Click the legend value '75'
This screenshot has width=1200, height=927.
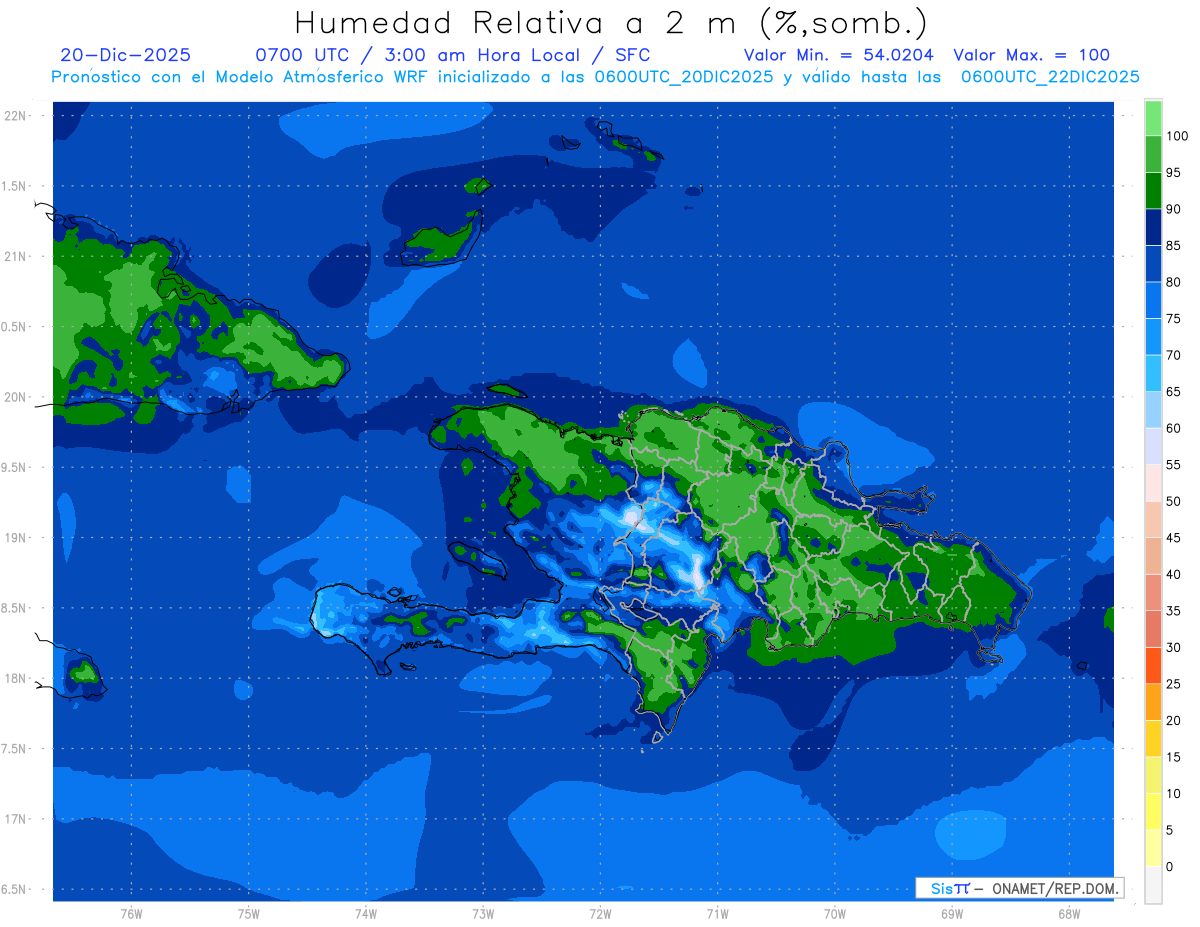pyautogui.click(x=1173, y=318)
